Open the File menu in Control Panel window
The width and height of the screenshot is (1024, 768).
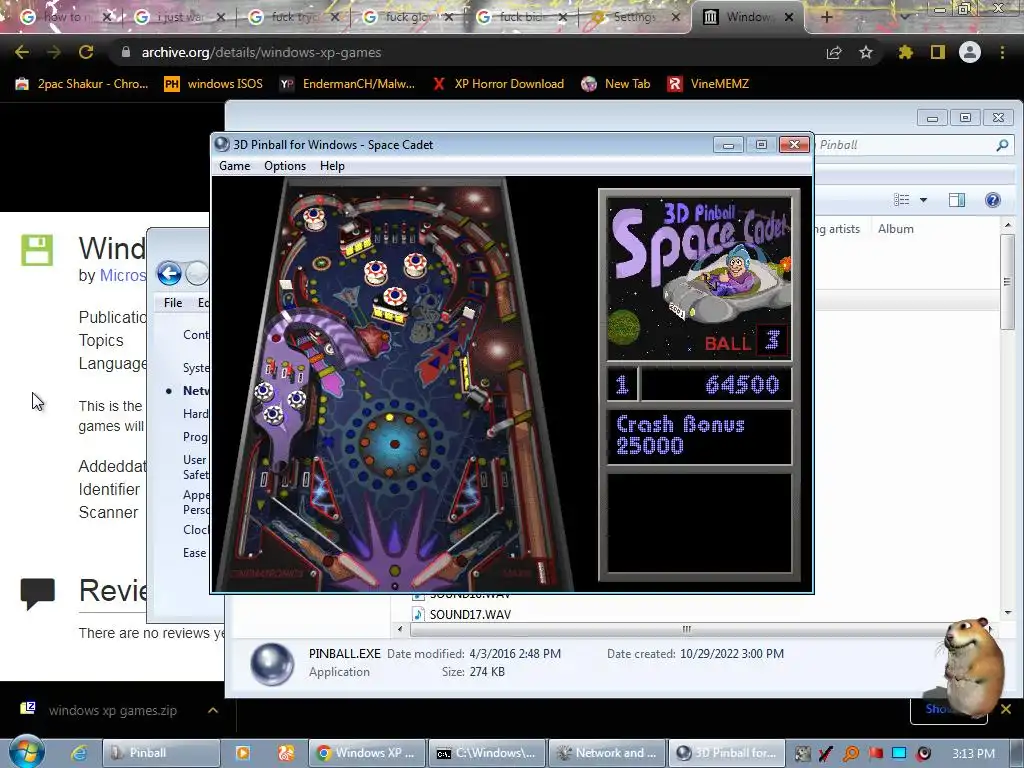173,303
